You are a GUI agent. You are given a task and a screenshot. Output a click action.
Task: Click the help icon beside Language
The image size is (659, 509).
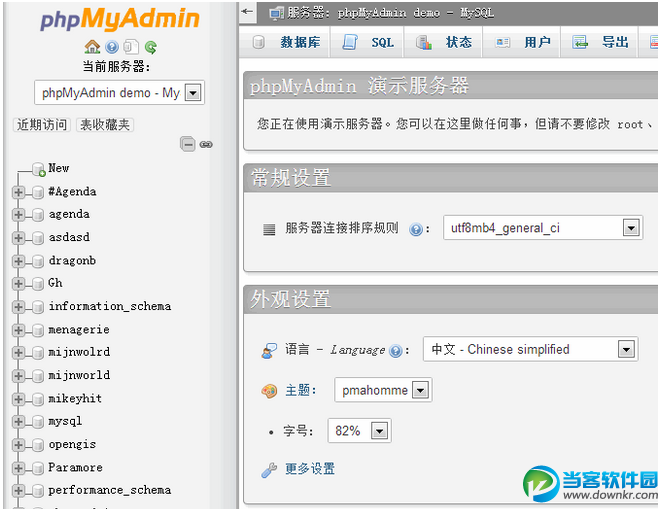click(395, 351)
